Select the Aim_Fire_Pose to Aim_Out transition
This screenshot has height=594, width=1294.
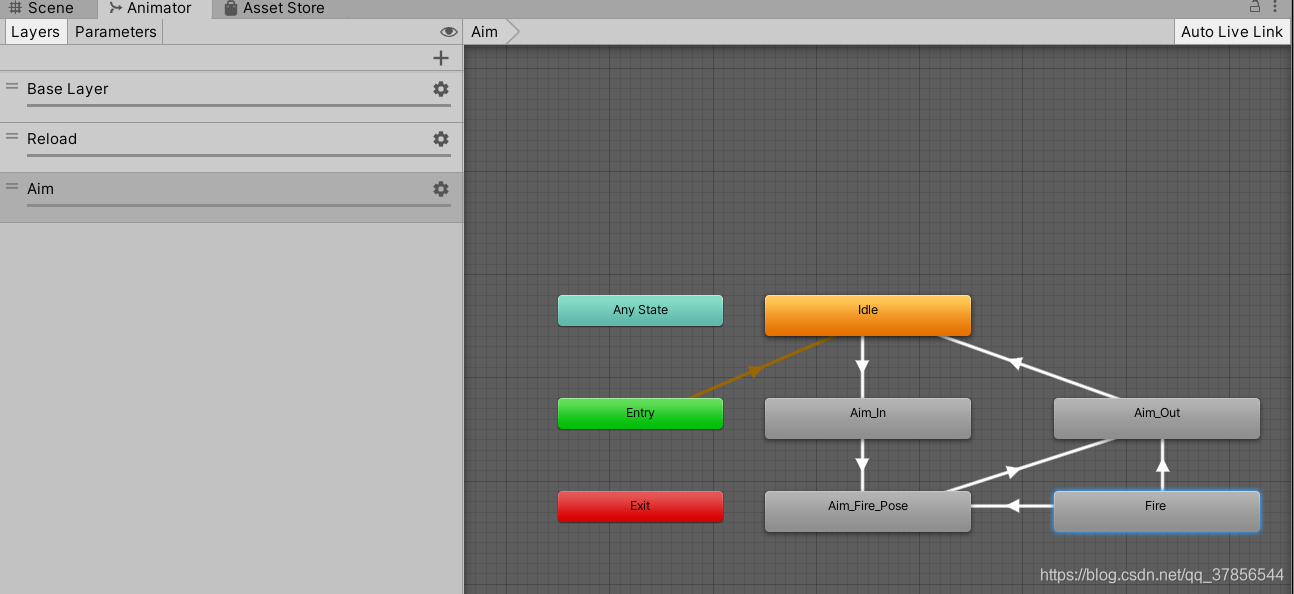pyautogui.click(x=1014, y=470)
